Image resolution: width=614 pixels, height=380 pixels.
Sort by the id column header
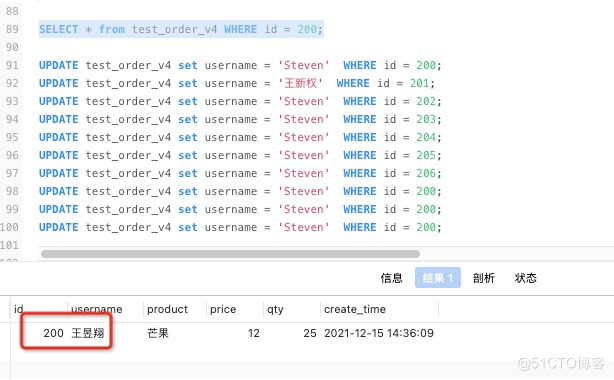click(x=18, y=309)
